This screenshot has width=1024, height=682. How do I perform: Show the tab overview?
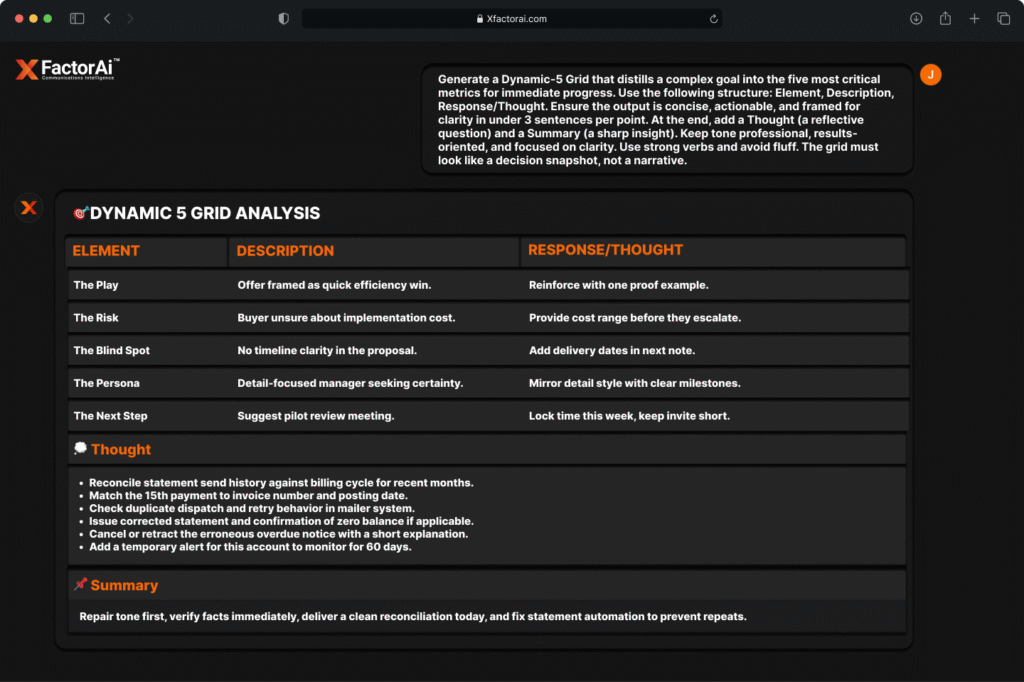click(x=1003, y=19)
